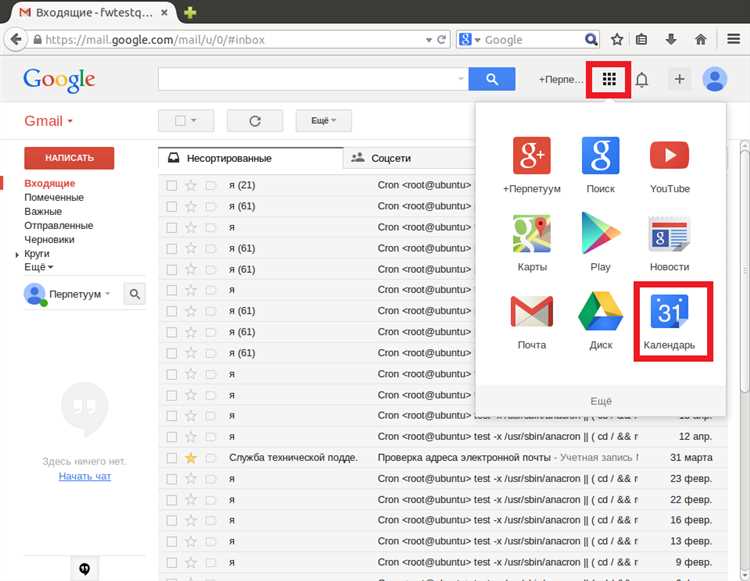The height and width of the screenshot is (581, 750).
Task: Click the refresh inbox button
Action: click(x=255, y=121)
